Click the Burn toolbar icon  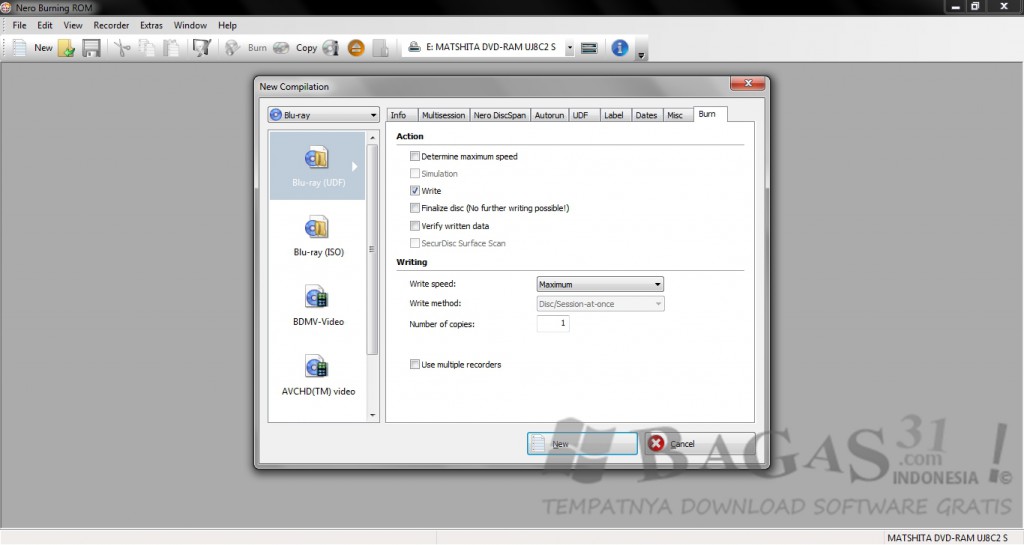[x=232, y=48]
